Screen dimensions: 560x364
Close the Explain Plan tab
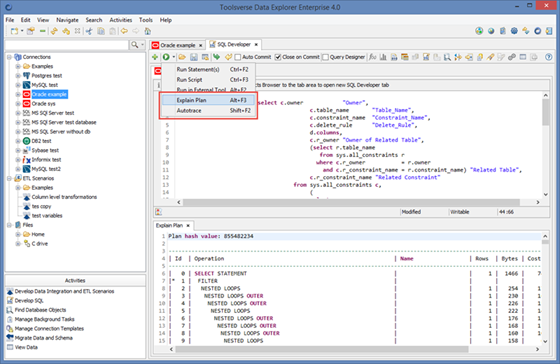click(188, 225)
